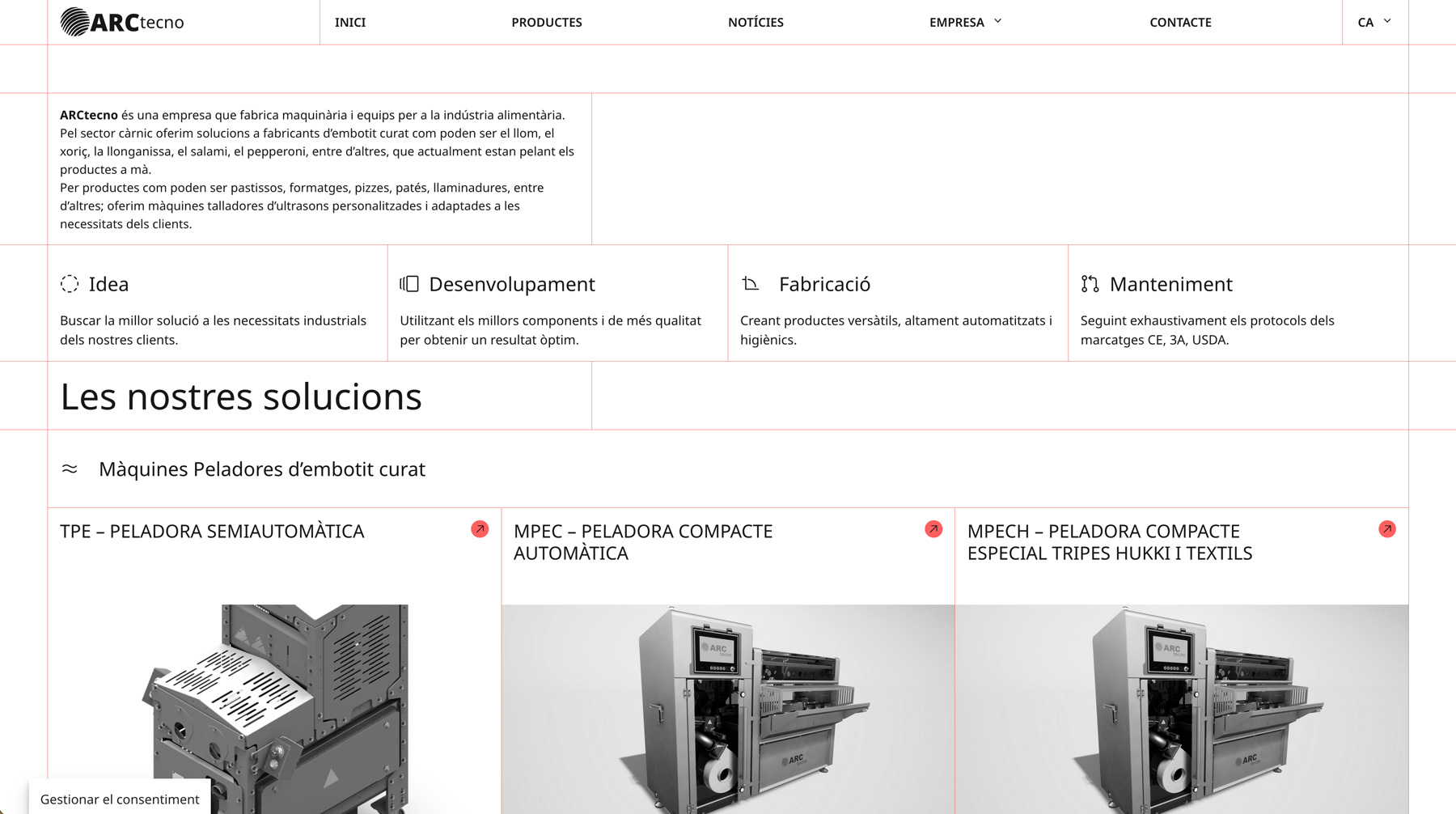Click the Desenvolupament section icon
Screen dimensions: 1456x814
(x=409, y=284)
